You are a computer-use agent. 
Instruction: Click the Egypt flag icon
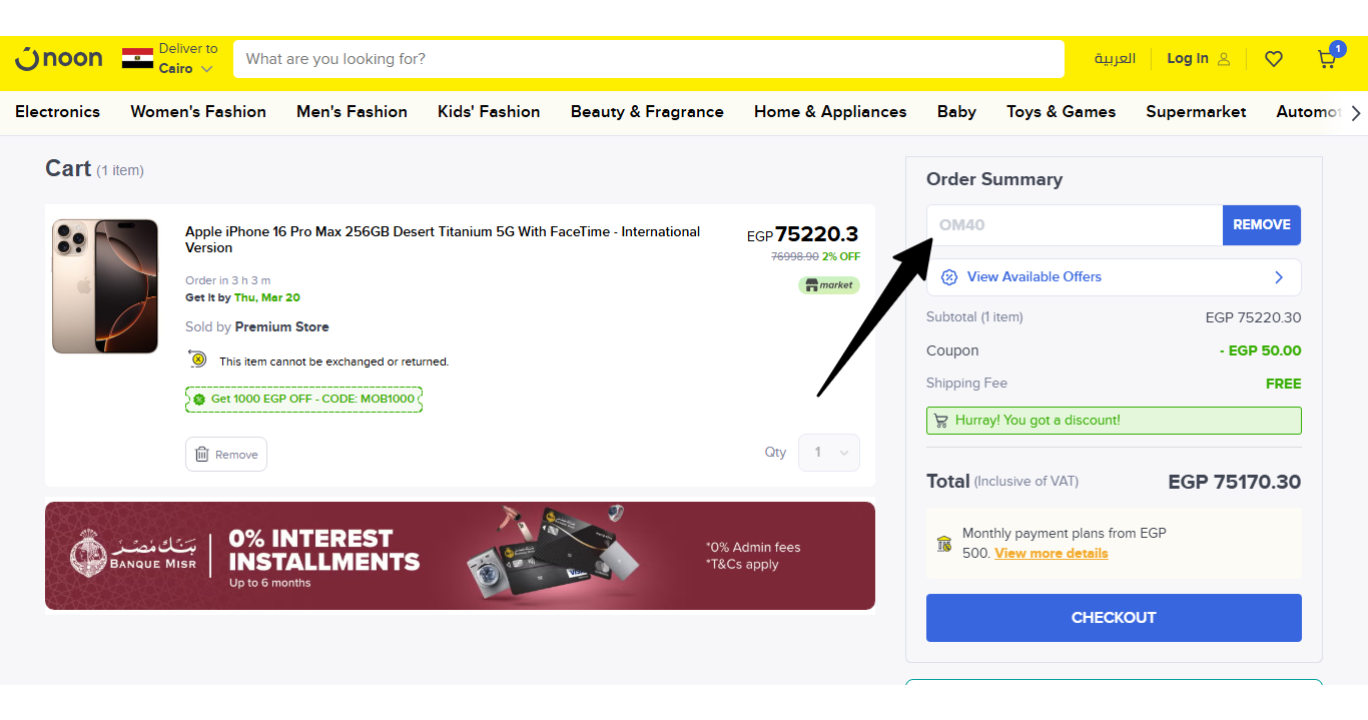137,58
